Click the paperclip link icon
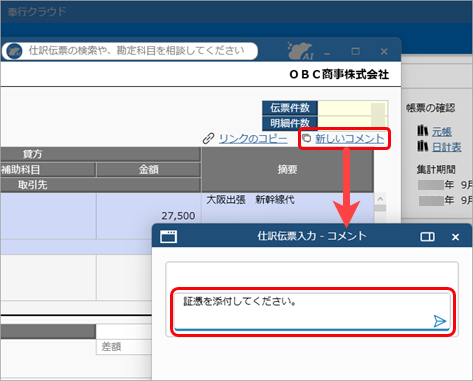The image size is (473, 381). pyautogui.click(x=208, y=138)
